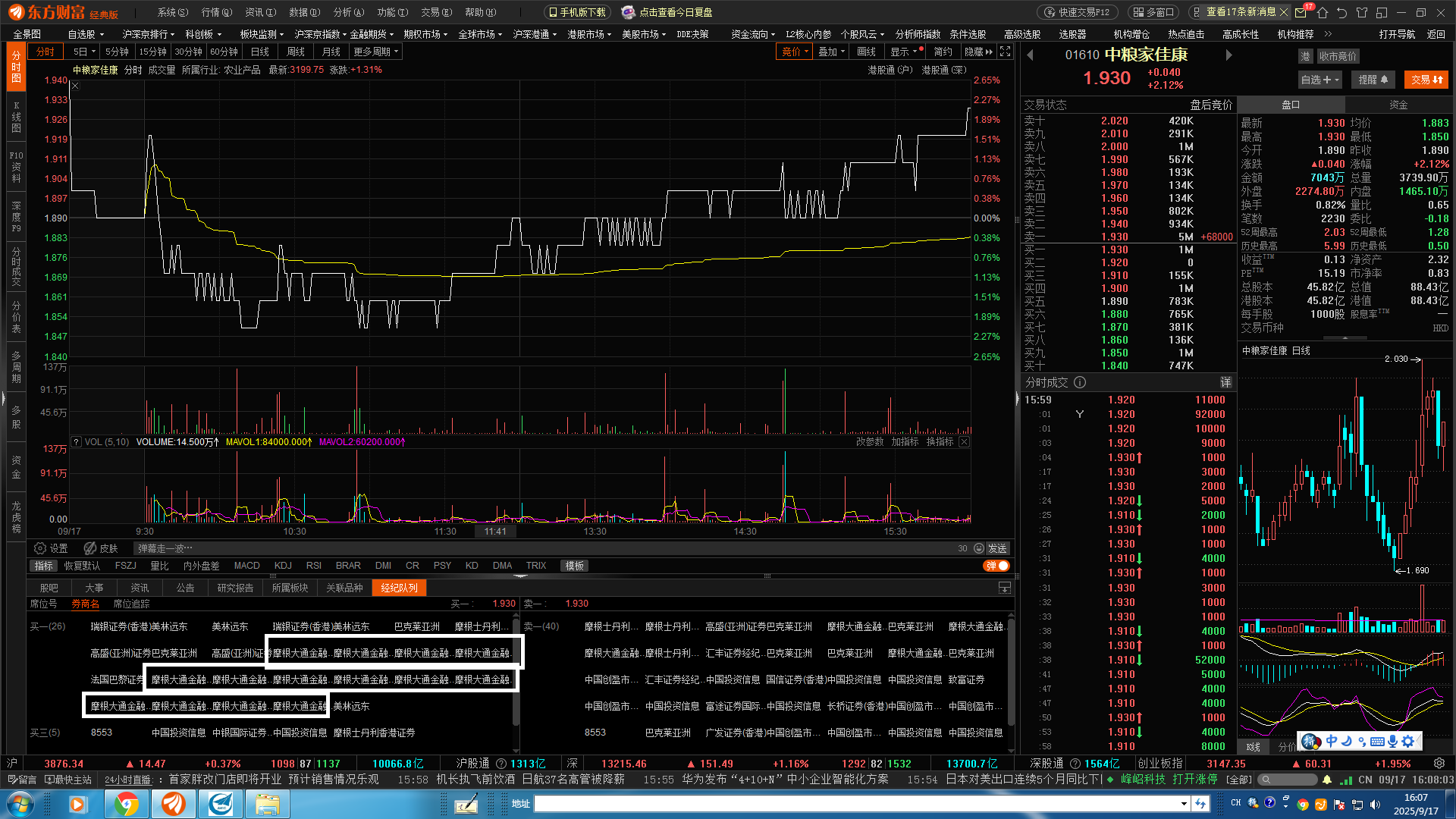Screen dimensions: 1456x819
Task: Expand 更多周期 more periods dropdown
Action: pos(375,52)
